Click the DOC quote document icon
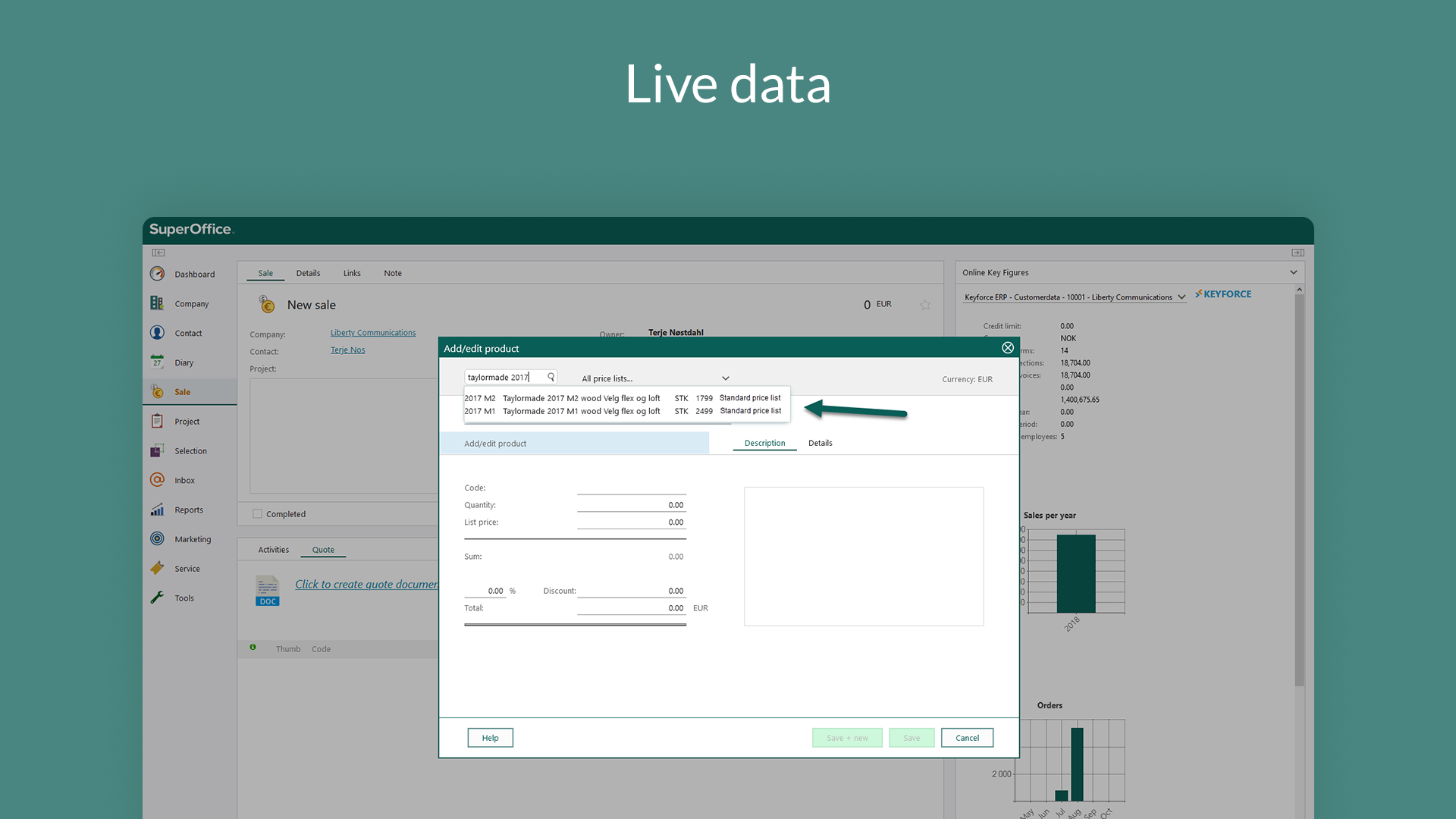The image size is (1456, 819). [x=268, y=591]
